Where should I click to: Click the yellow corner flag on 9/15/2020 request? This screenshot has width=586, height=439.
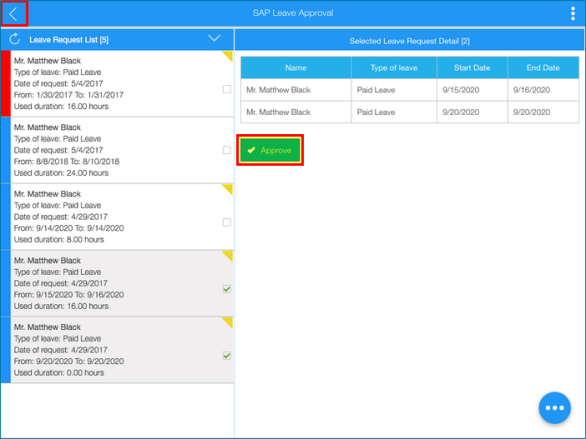pyautogui.click(x=228, y=255)
